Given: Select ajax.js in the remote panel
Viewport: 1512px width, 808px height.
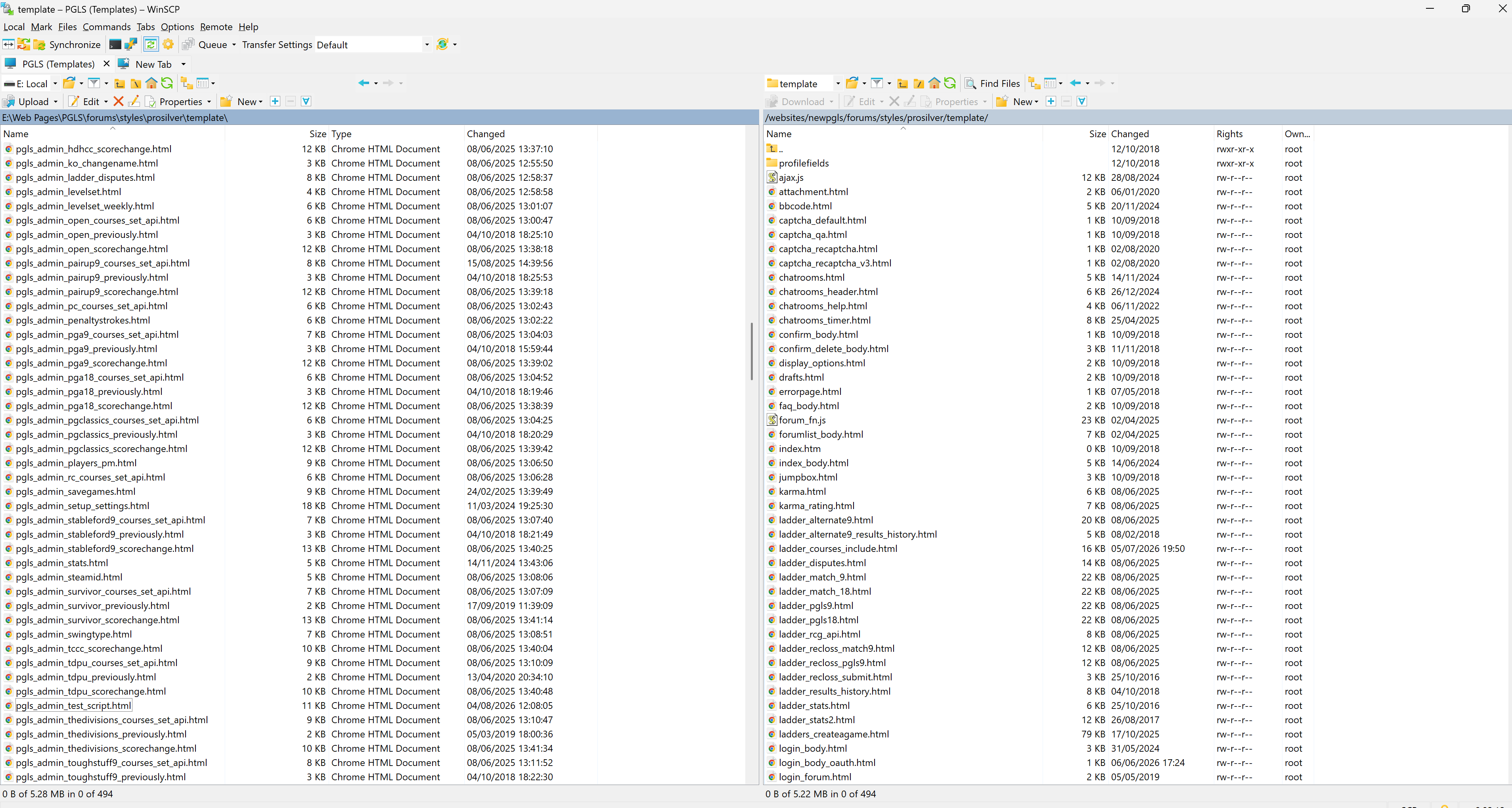Looking at the screenshot, I should coord(790,177).
